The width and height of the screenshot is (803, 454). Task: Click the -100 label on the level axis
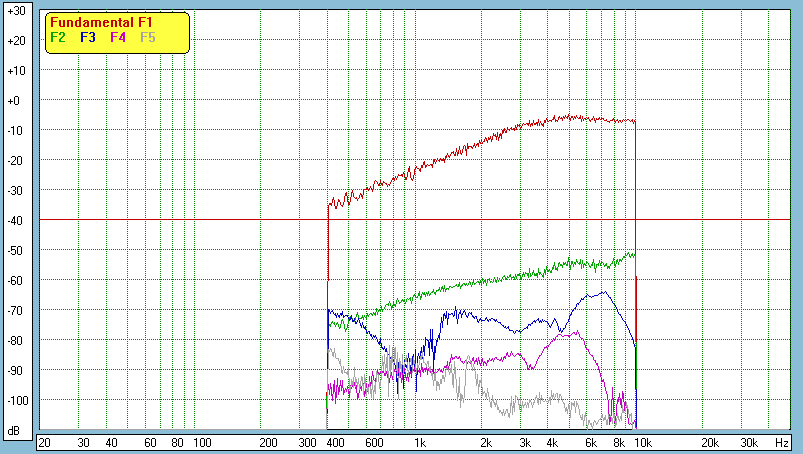tap(15, 401)
